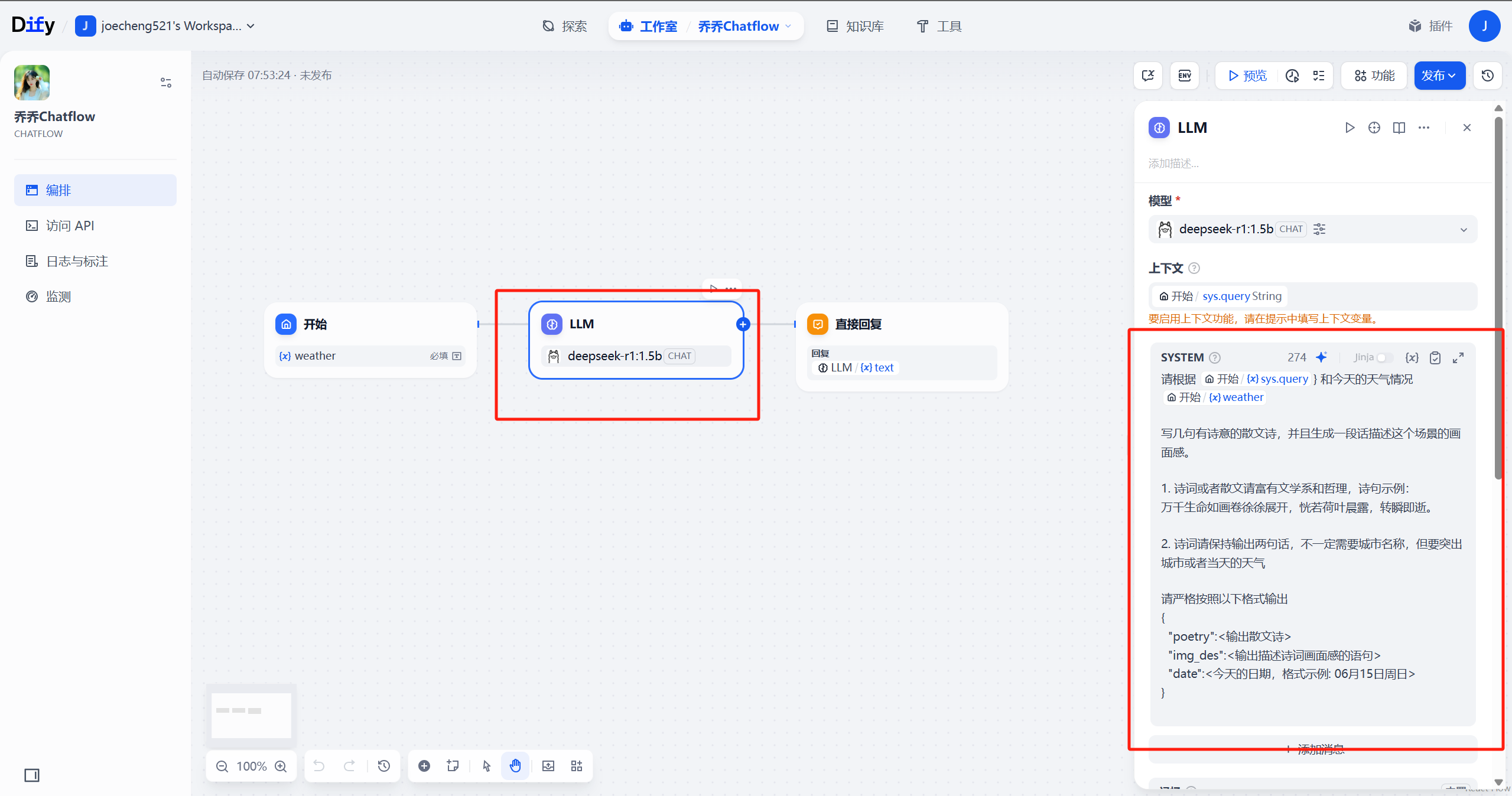The width and height of the screenshot is (1512, 796).
Task: Switch to the 知识库 tab
Action: (x=855, y=26)
